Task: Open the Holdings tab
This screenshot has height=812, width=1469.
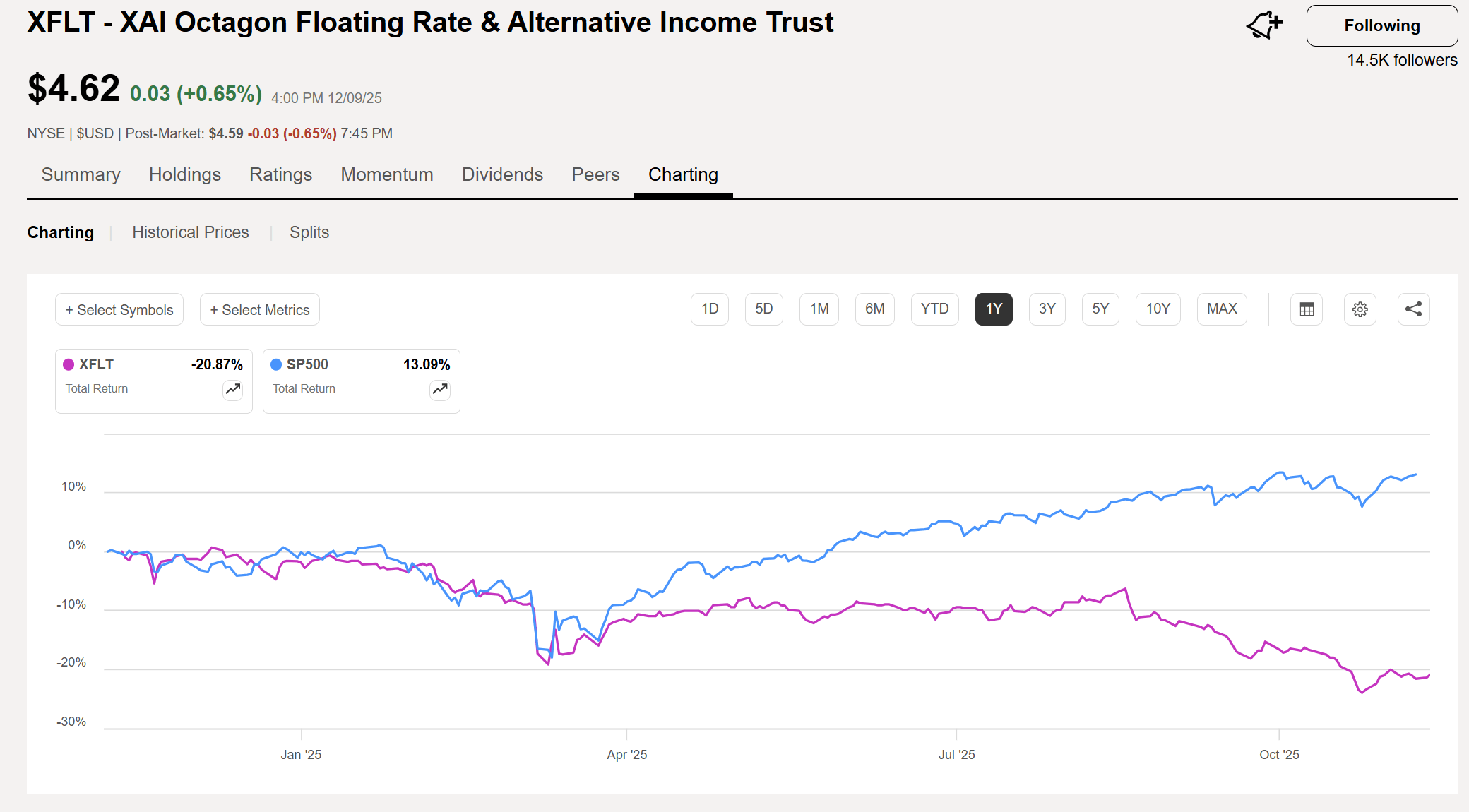Action: click(x=184, y=174)
